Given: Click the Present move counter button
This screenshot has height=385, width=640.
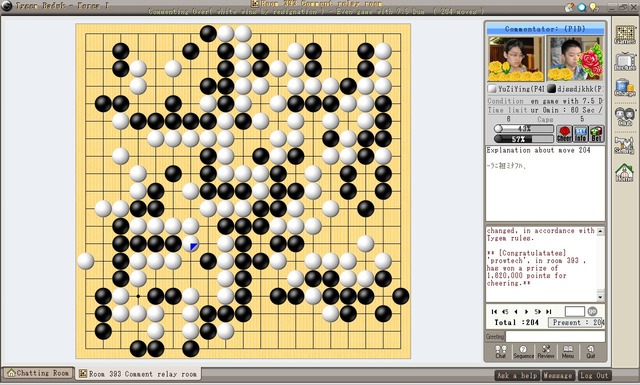Looking at the screenshot, I should point(576,323).
